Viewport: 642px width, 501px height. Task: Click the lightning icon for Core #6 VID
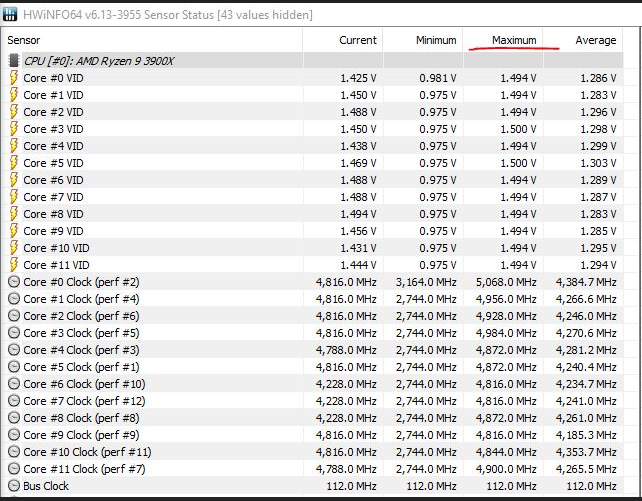[x=14, y=180]
